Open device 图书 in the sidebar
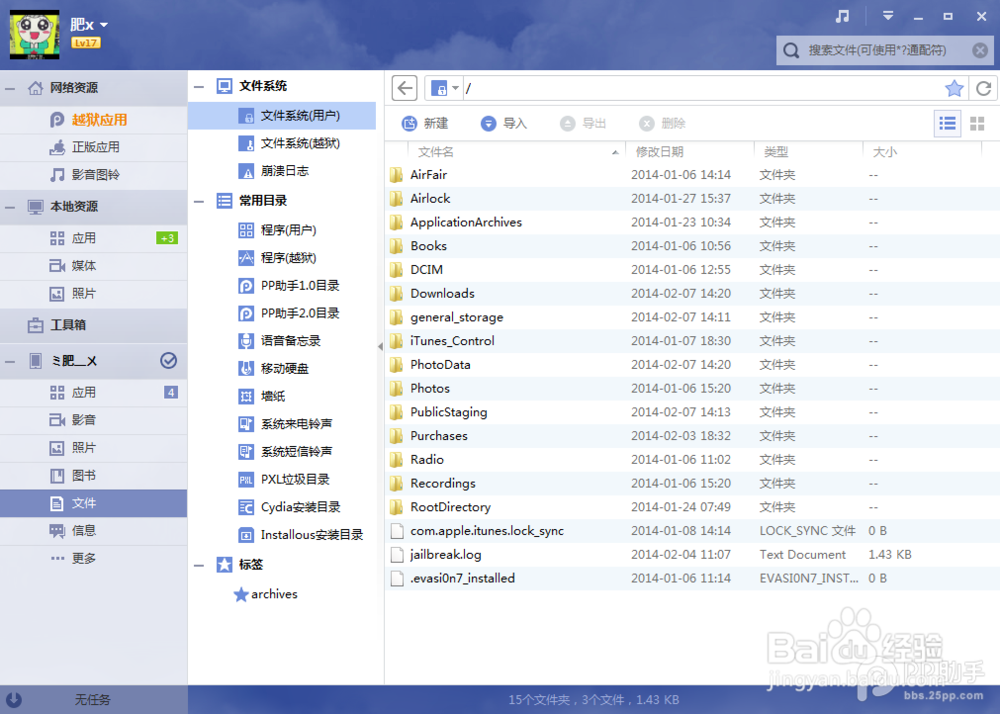This screenshot has width=1000, height=714. pyautogui.click(x=94, y=476)
